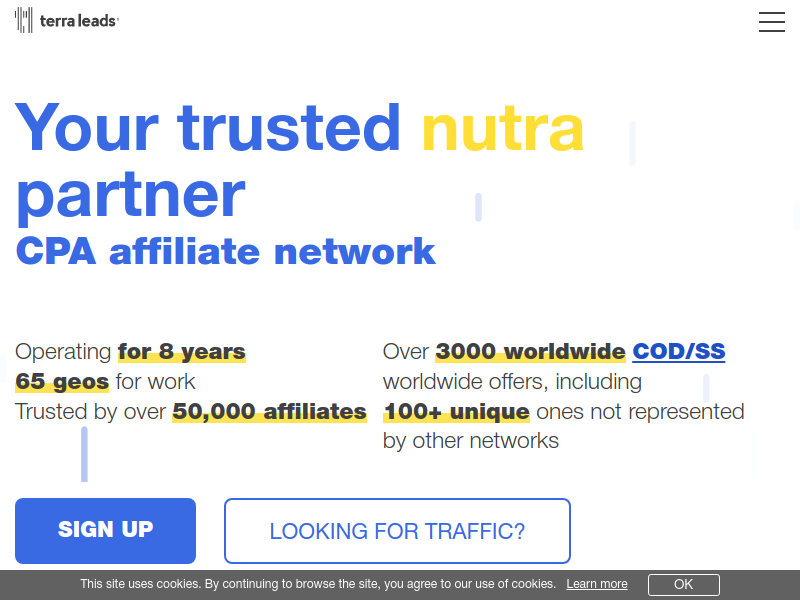Click the terra leads logo
Screen dimensions: 800x600
click(67, 20)
